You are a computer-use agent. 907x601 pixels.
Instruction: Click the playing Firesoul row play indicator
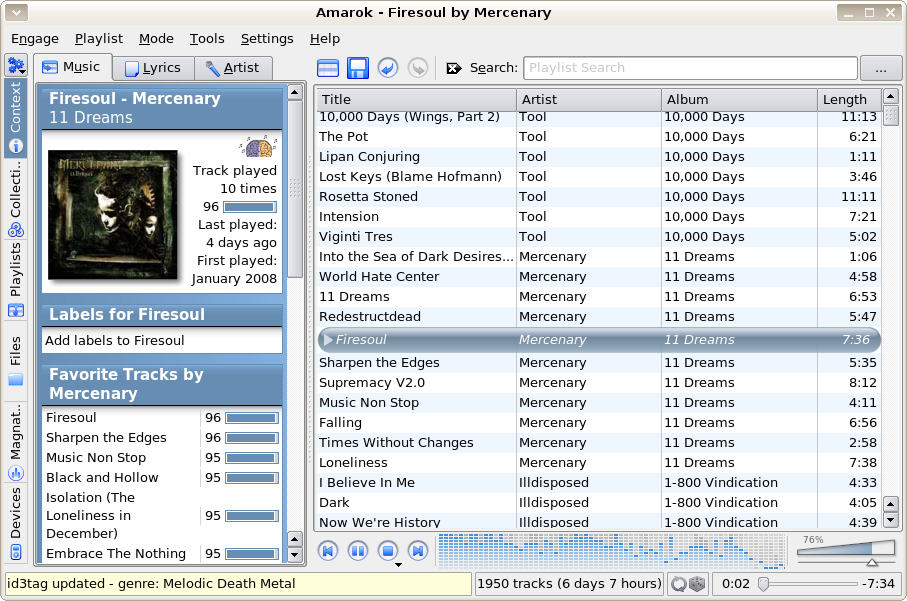[x=328, y=340]
